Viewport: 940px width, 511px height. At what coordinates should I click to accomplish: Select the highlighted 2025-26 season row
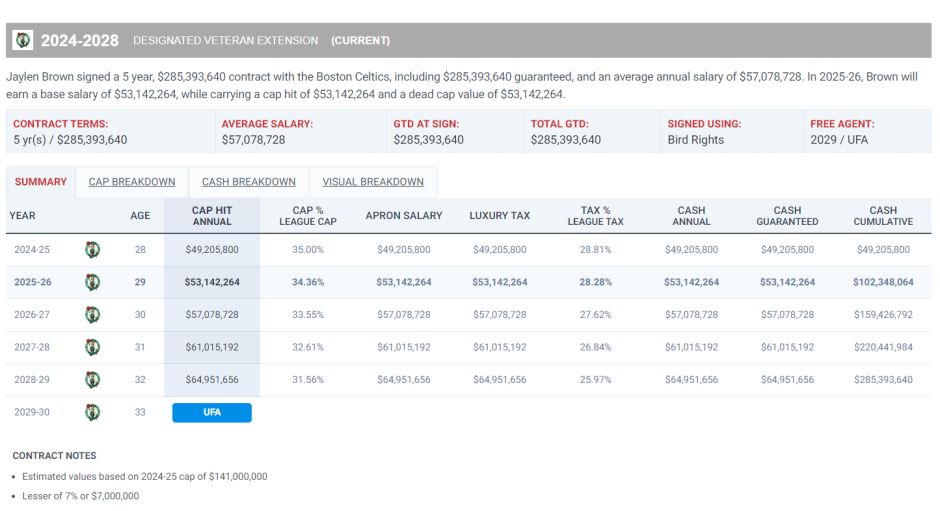pos(469,282)
